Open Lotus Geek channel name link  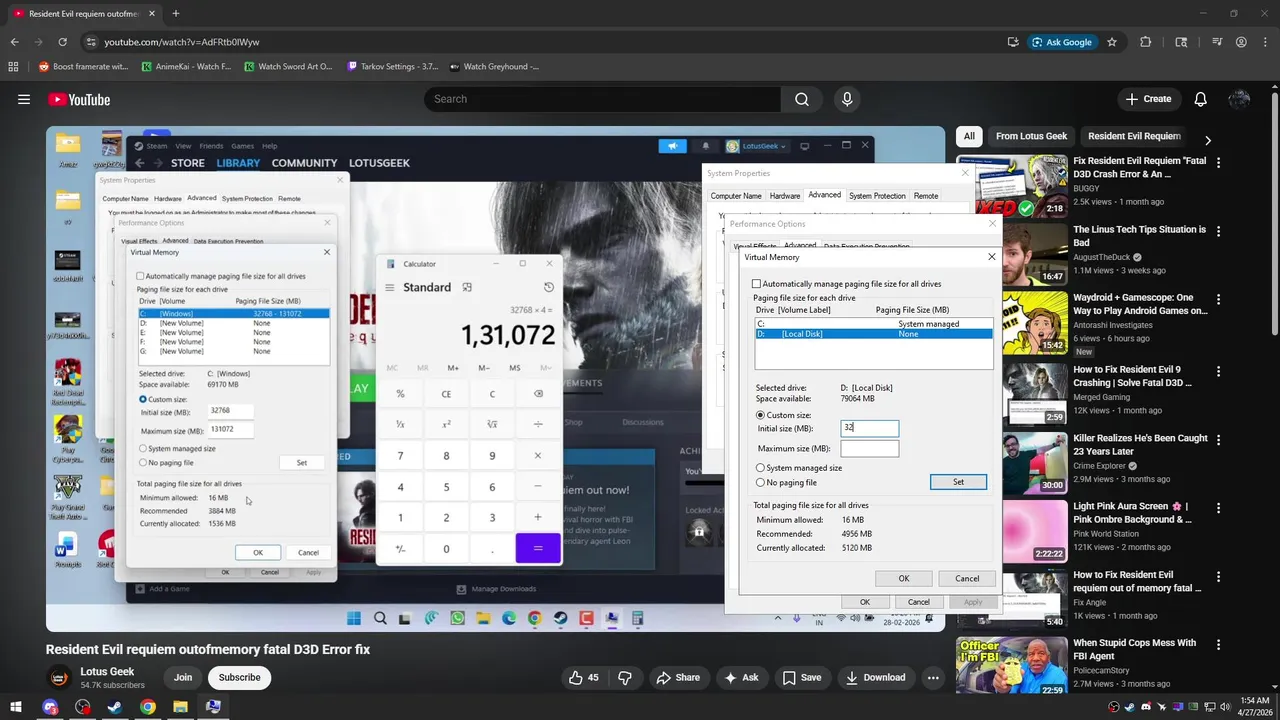click(x=107, y=671)
